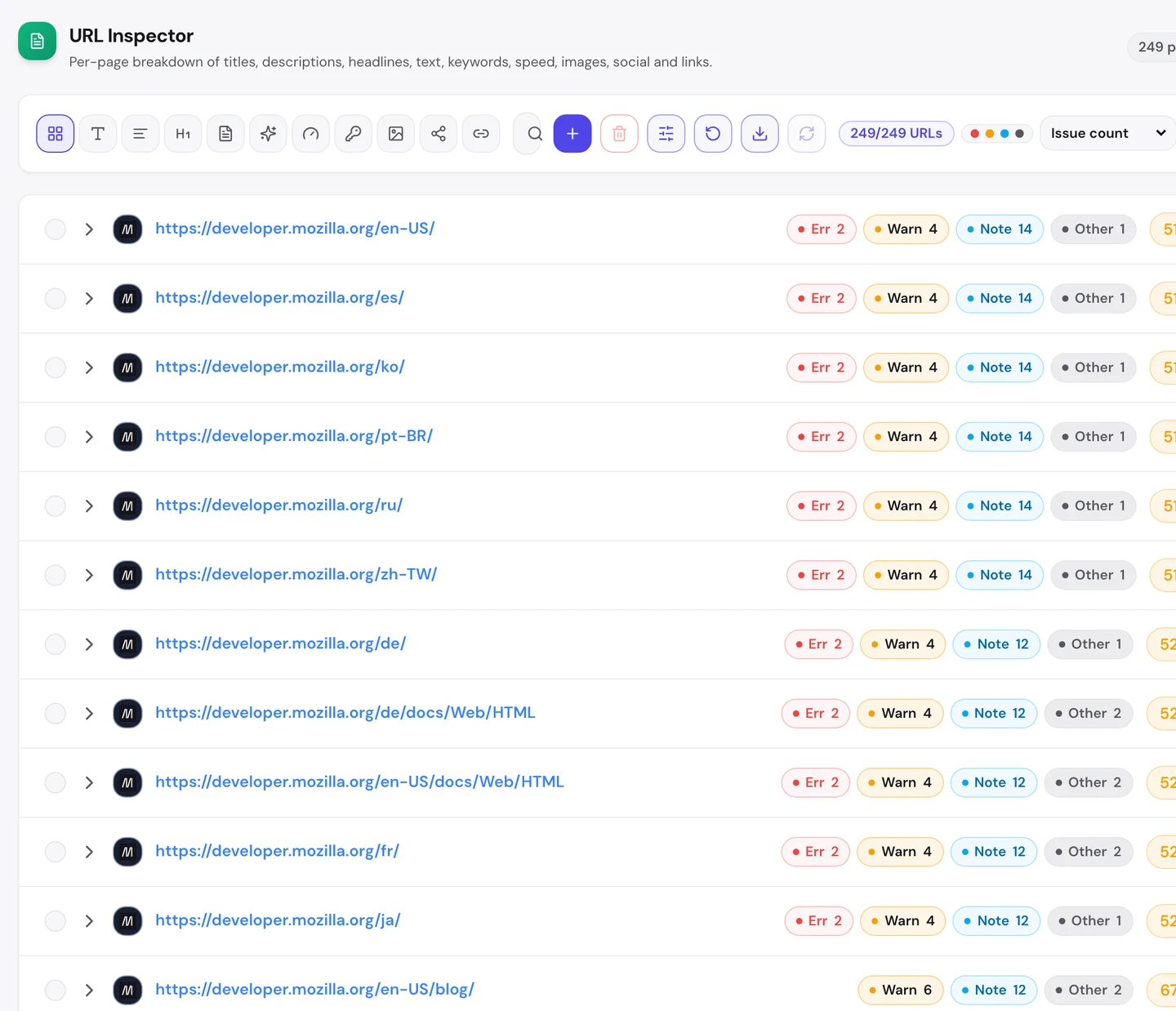Click the Mozilla favicon in /pt-BR/ row
Image resolution: width=1176 pixels, height=1011 pixels.
pyautogui.click(x=127, y=437)
